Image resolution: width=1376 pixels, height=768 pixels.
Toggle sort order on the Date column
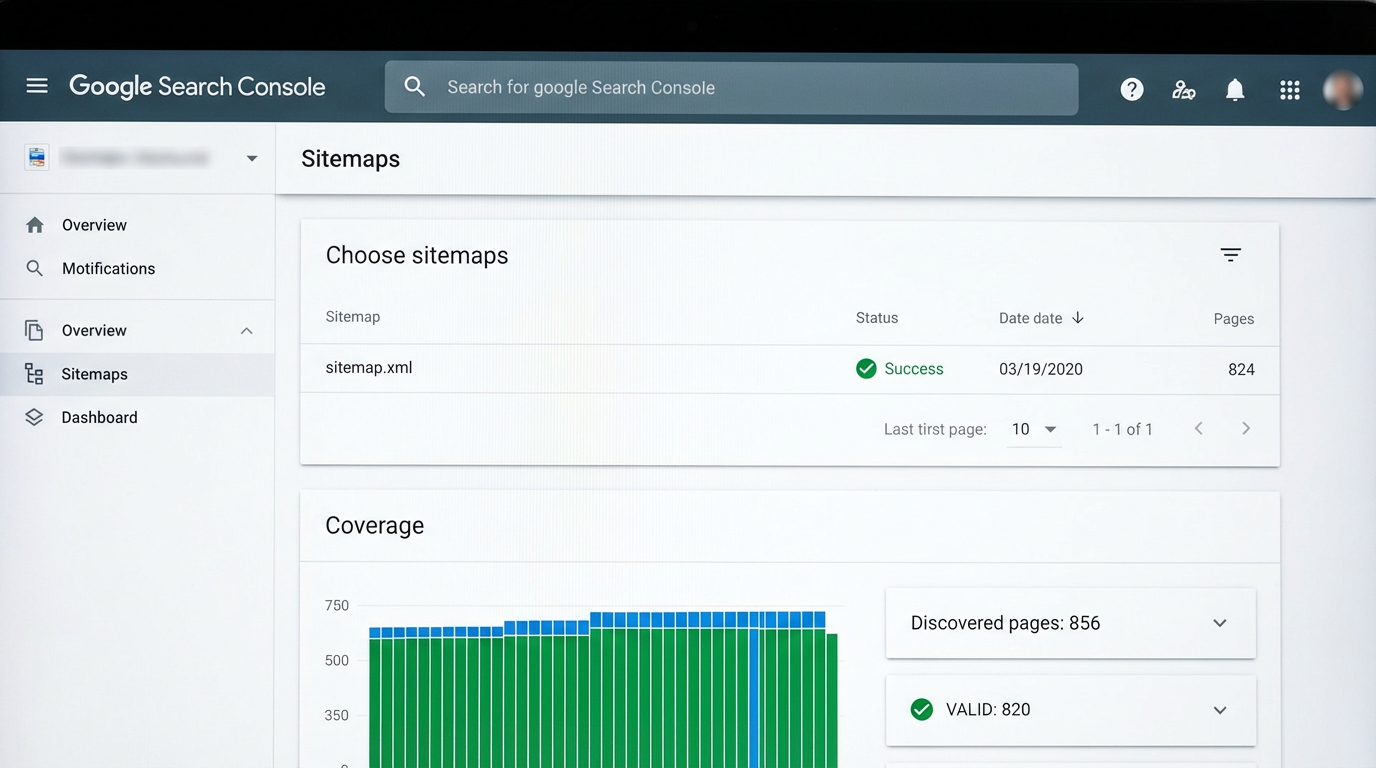pyautogui.click(x=1077, y=317)
